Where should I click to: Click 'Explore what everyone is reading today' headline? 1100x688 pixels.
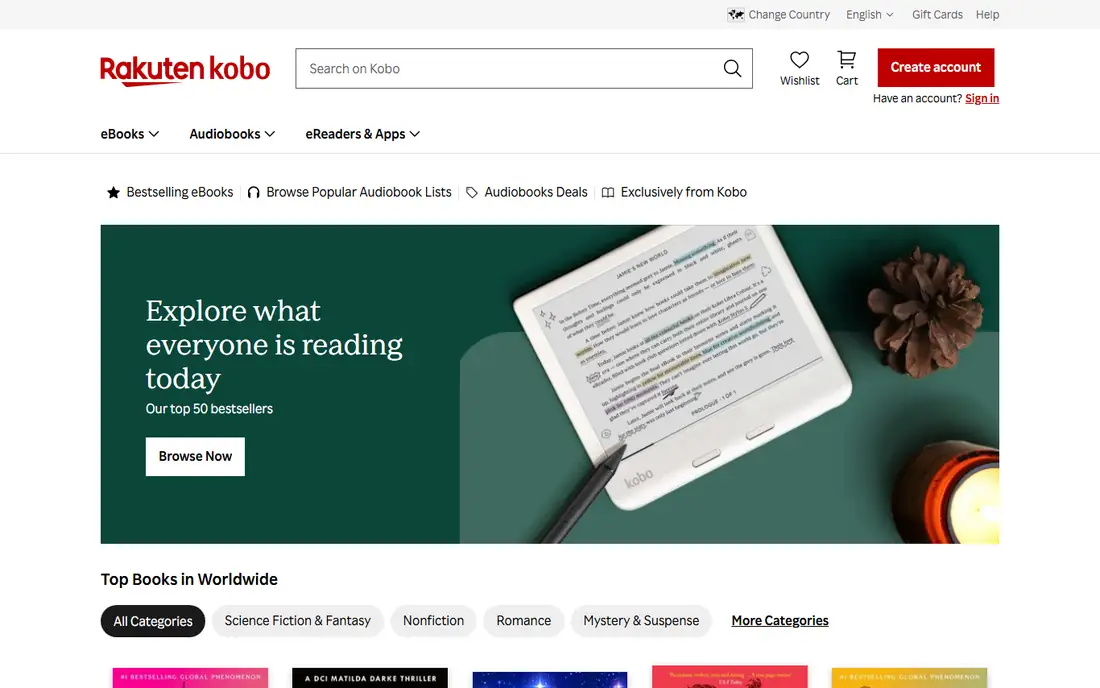274,344
